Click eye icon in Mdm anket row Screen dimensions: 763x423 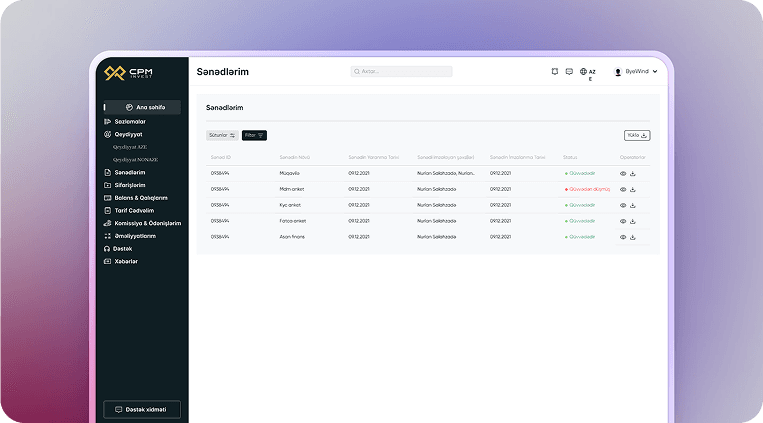pos(623,189)
